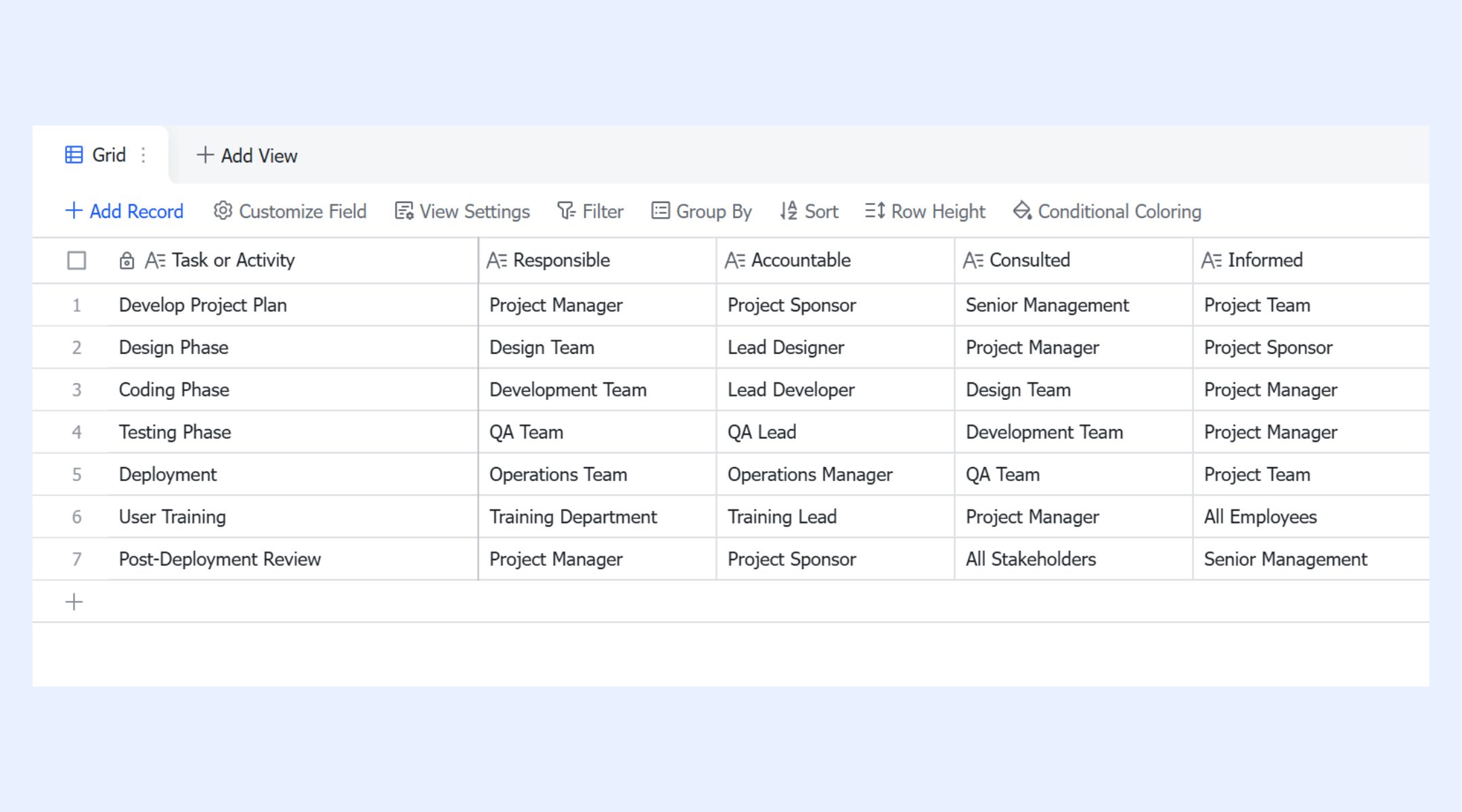Open Conditional Coloring paint bucket
The height and width of the screenshot is (812, 1462).
[1022, 210]
